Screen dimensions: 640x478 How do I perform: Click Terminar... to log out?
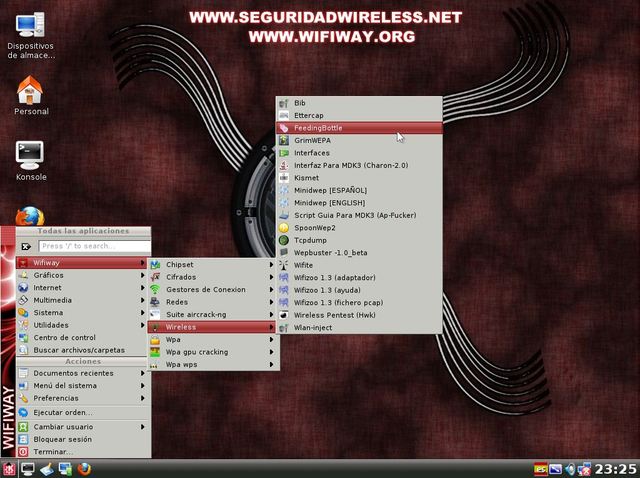pos(82,452)
